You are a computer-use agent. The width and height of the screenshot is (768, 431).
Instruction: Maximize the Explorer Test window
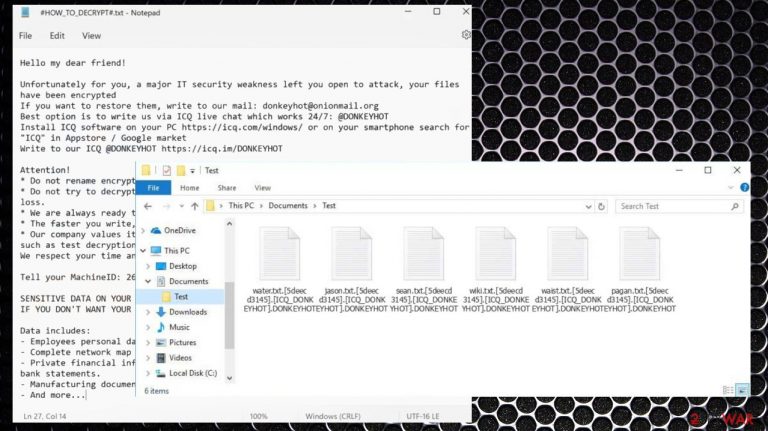coord(708,170)
